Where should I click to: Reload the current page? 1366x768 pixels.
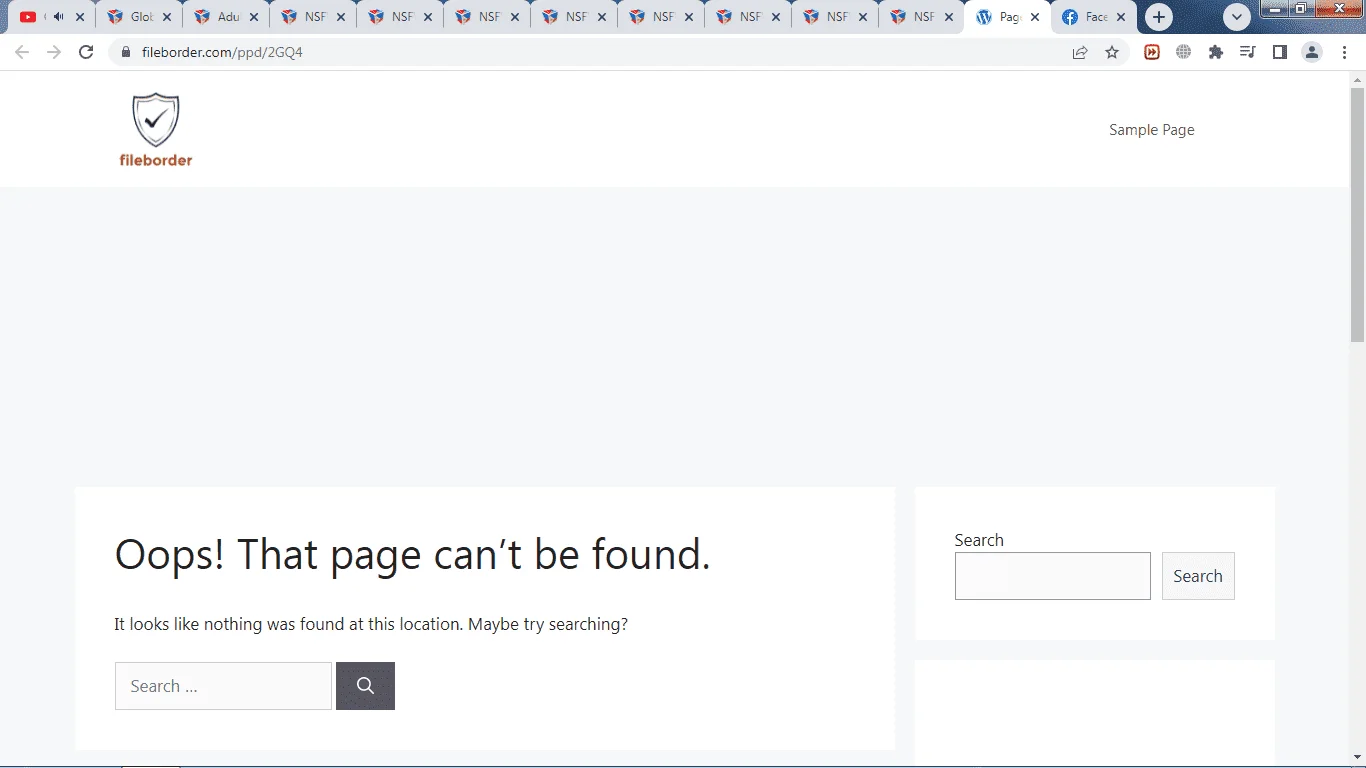coord(86,52)
